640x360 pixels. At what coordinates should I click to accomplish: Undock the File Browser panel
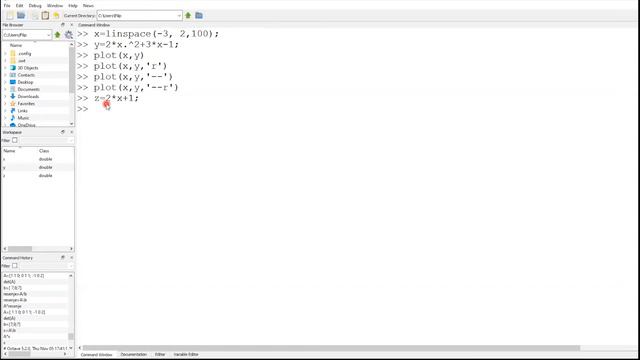(63, 25)
